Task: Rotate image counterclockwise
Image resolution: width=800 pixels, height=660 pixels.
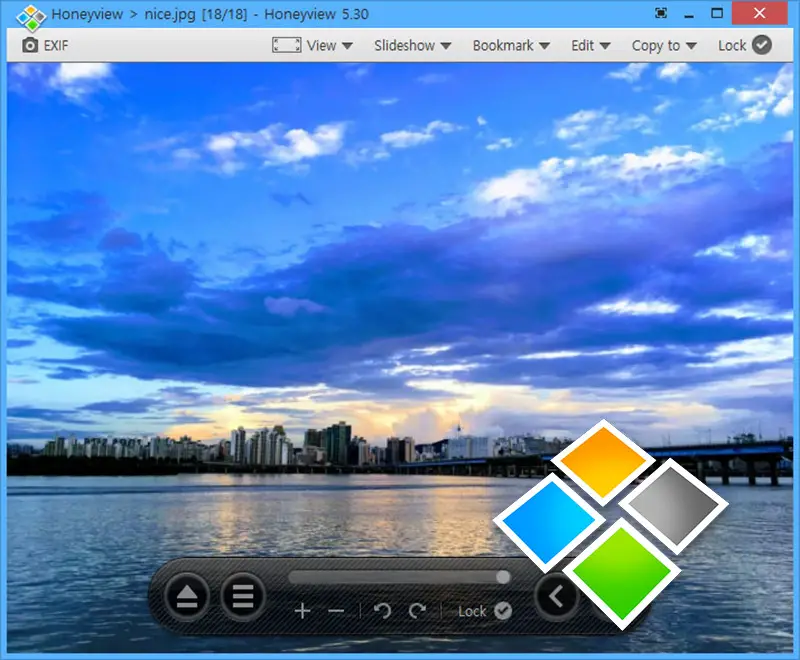Action: tap(382, 611)
